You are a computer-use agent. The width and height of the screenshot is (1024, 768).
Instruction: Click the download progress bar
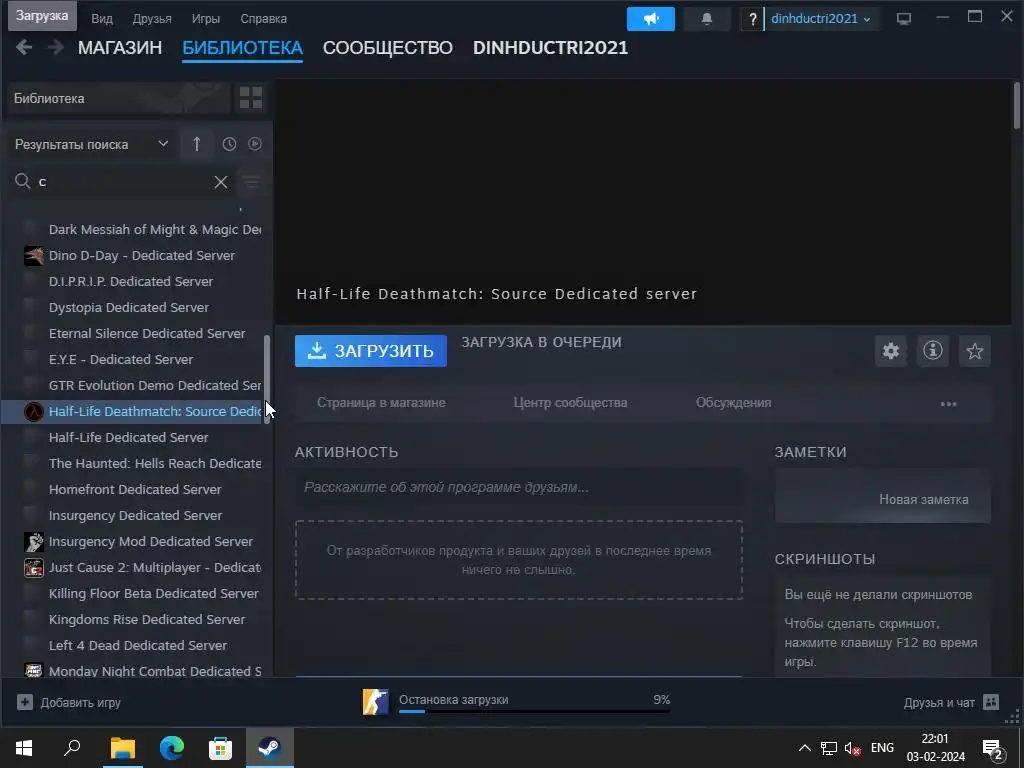pos(534,711)
